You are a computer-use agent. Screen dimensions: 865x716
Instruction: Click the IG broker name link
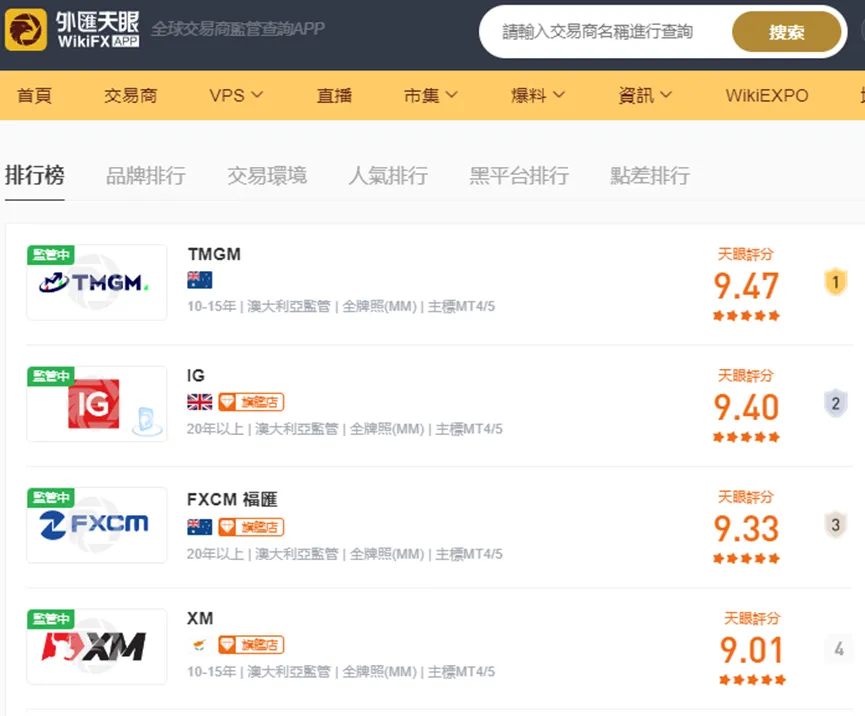tap(196, 376)
